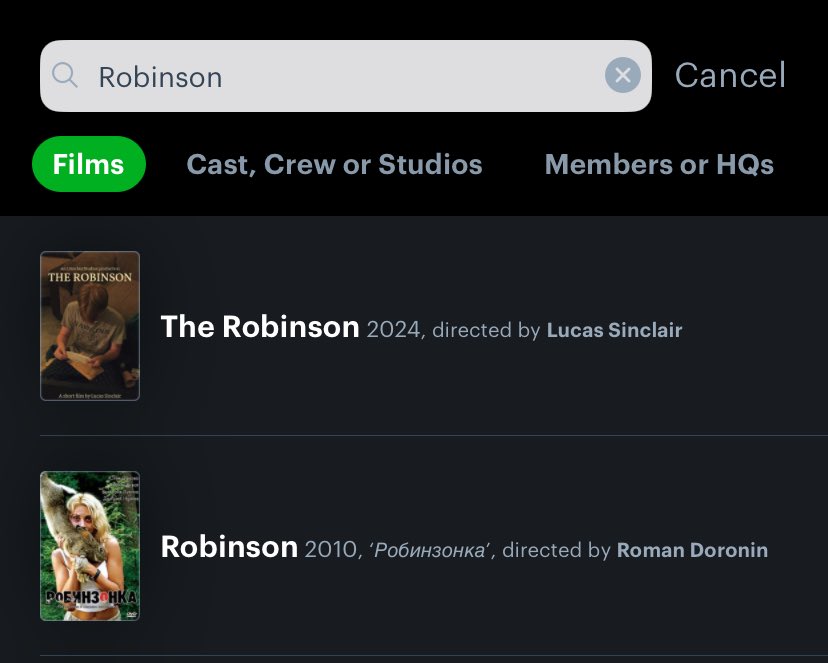Cancel the current search
This screenshot has height=663, width=828.
(x=729, y=74)
